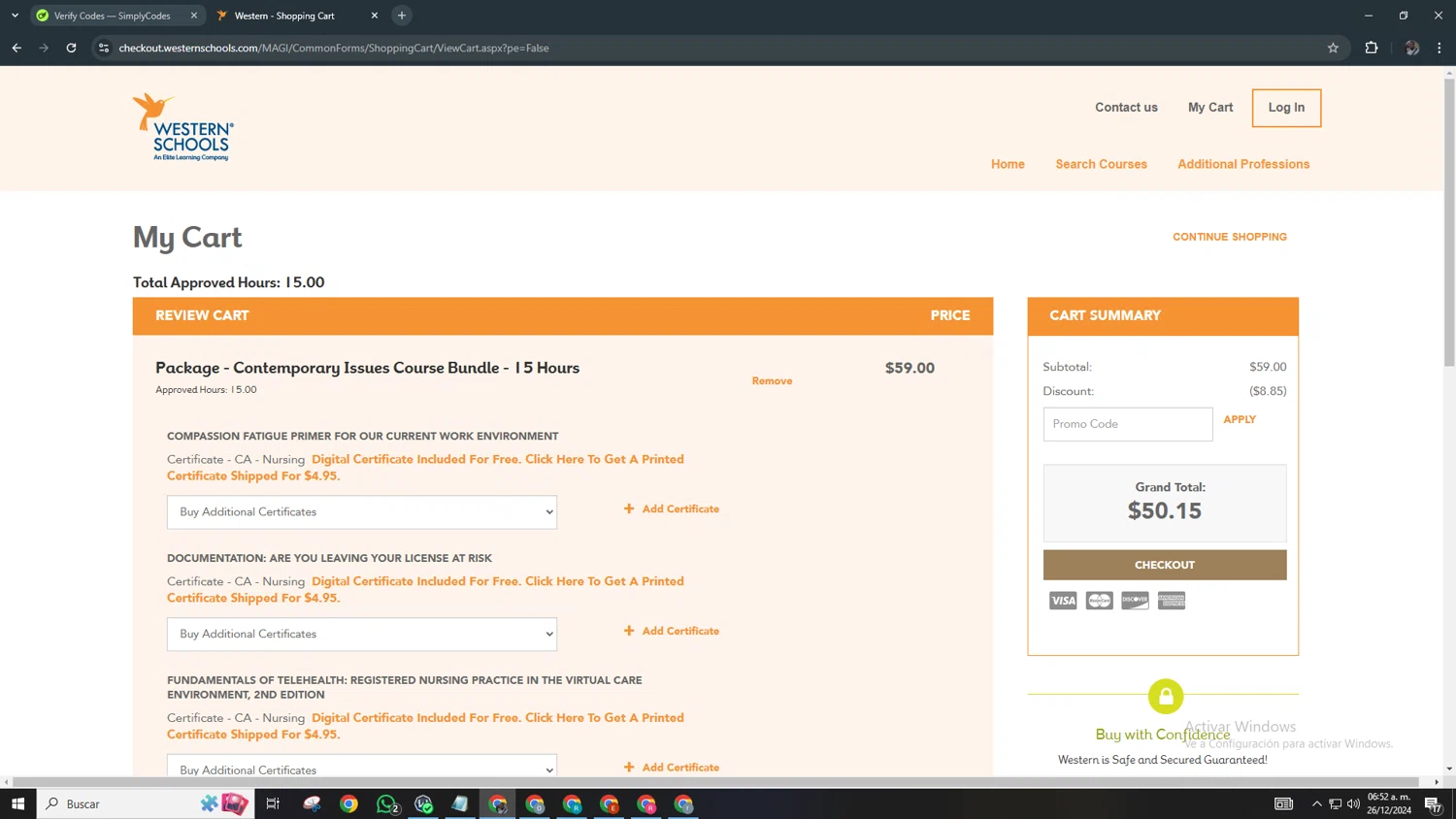Viewport: 1456px width, 819px height.
Task: Open the Chrome icon next to Snipping Tool
Action: point(348,803)
